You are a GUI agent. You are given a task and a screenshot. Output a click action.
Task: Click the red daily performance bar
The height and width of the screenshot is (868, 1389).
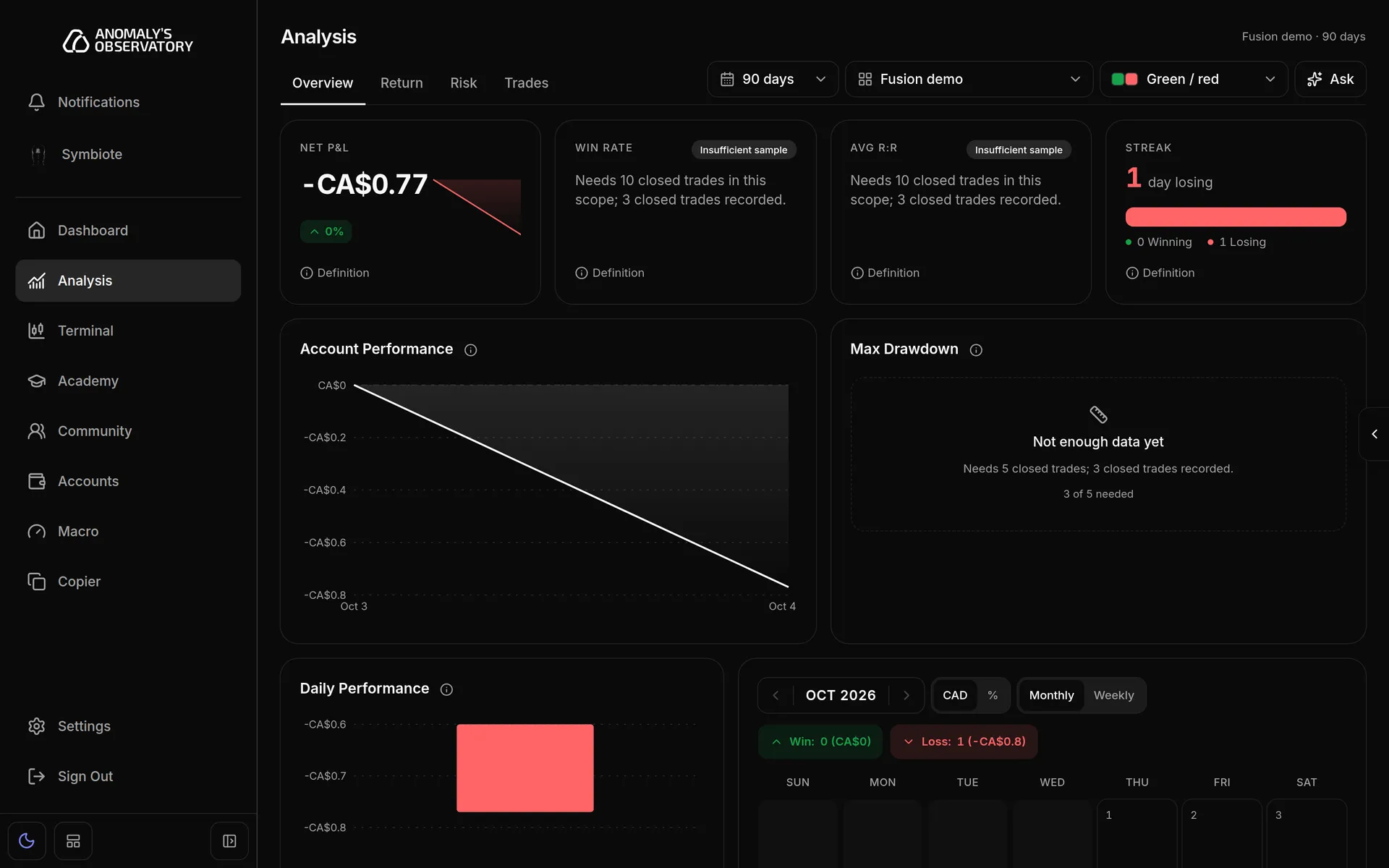click(525, 768)
